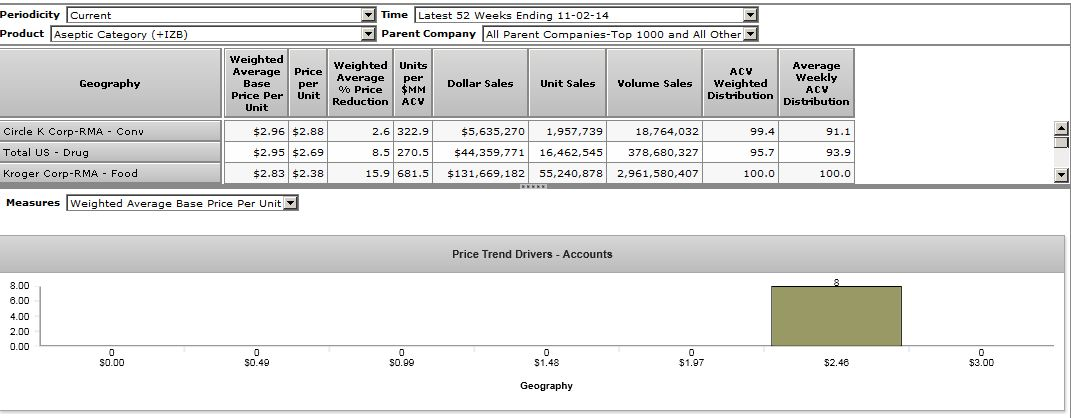Select Circle K Corp-RMA - Conv row
Screen dimensions: 1071x418
click(110, 131)
